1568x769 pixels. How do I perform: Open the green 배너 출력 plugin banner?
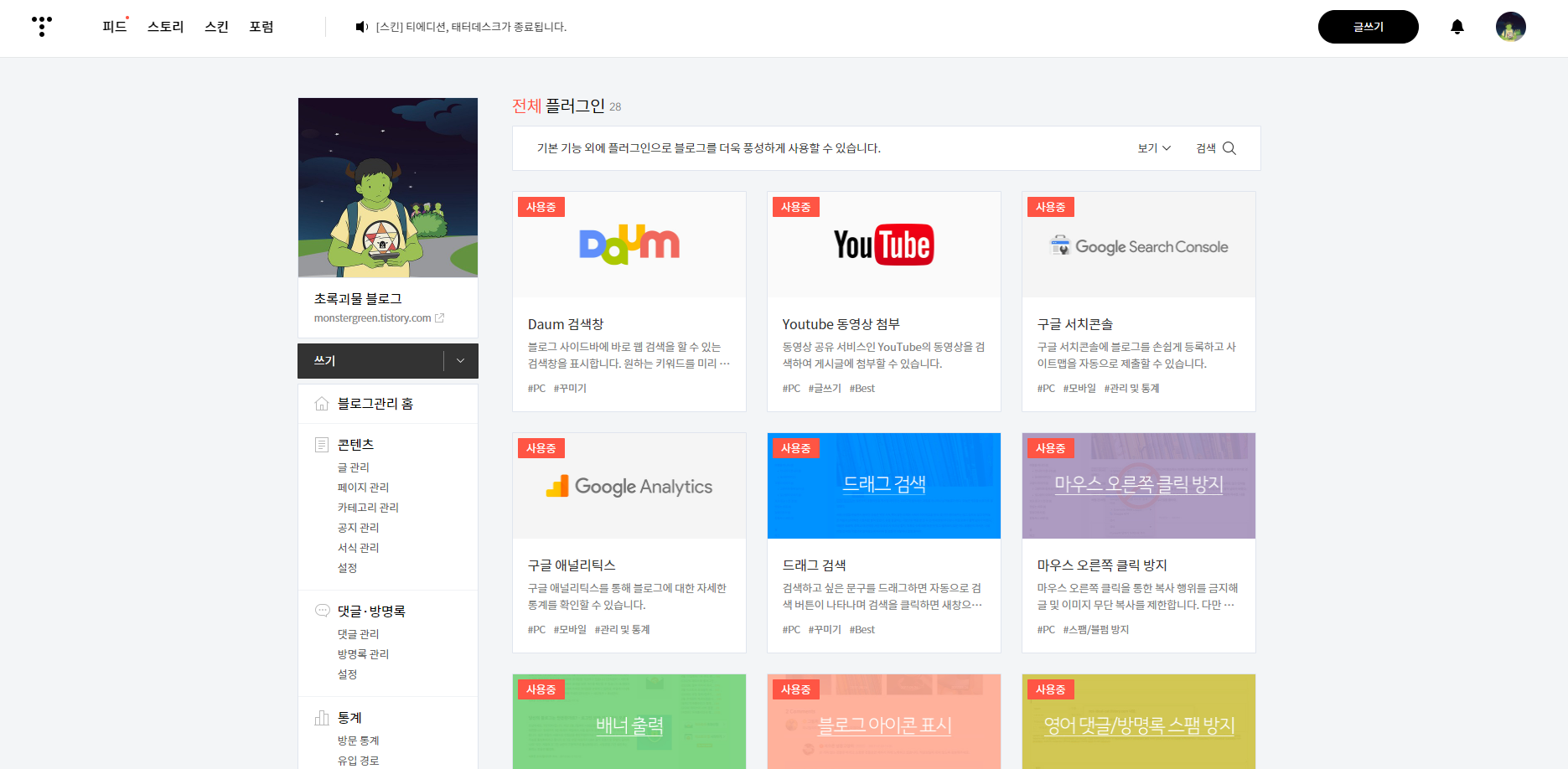(629, 722)
